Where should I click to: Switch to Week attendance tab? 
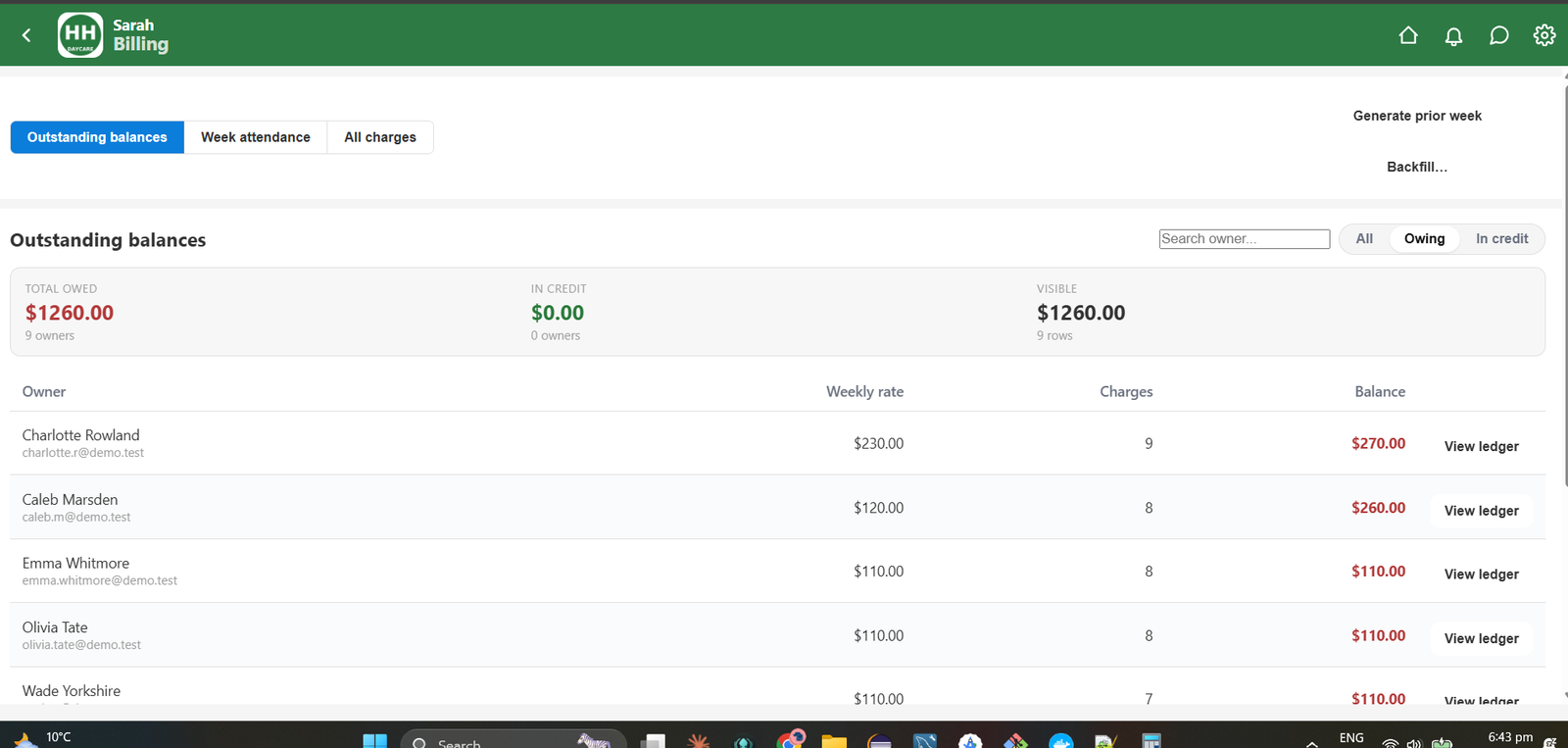tap(256, 137)
